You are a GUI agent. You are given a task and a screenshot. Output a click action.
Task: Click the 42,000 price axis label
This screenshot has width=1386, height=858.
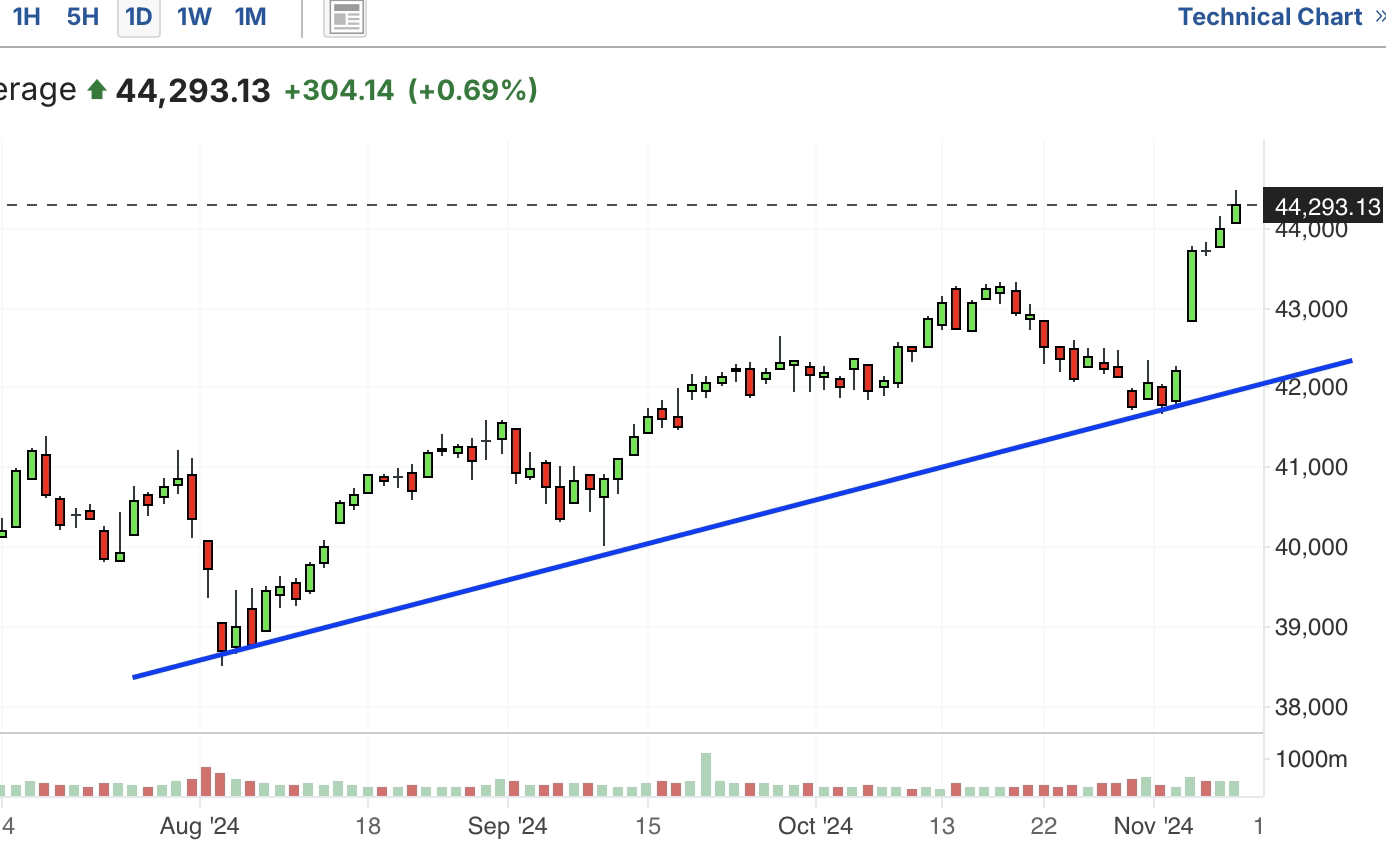[x=1312, y=387]
